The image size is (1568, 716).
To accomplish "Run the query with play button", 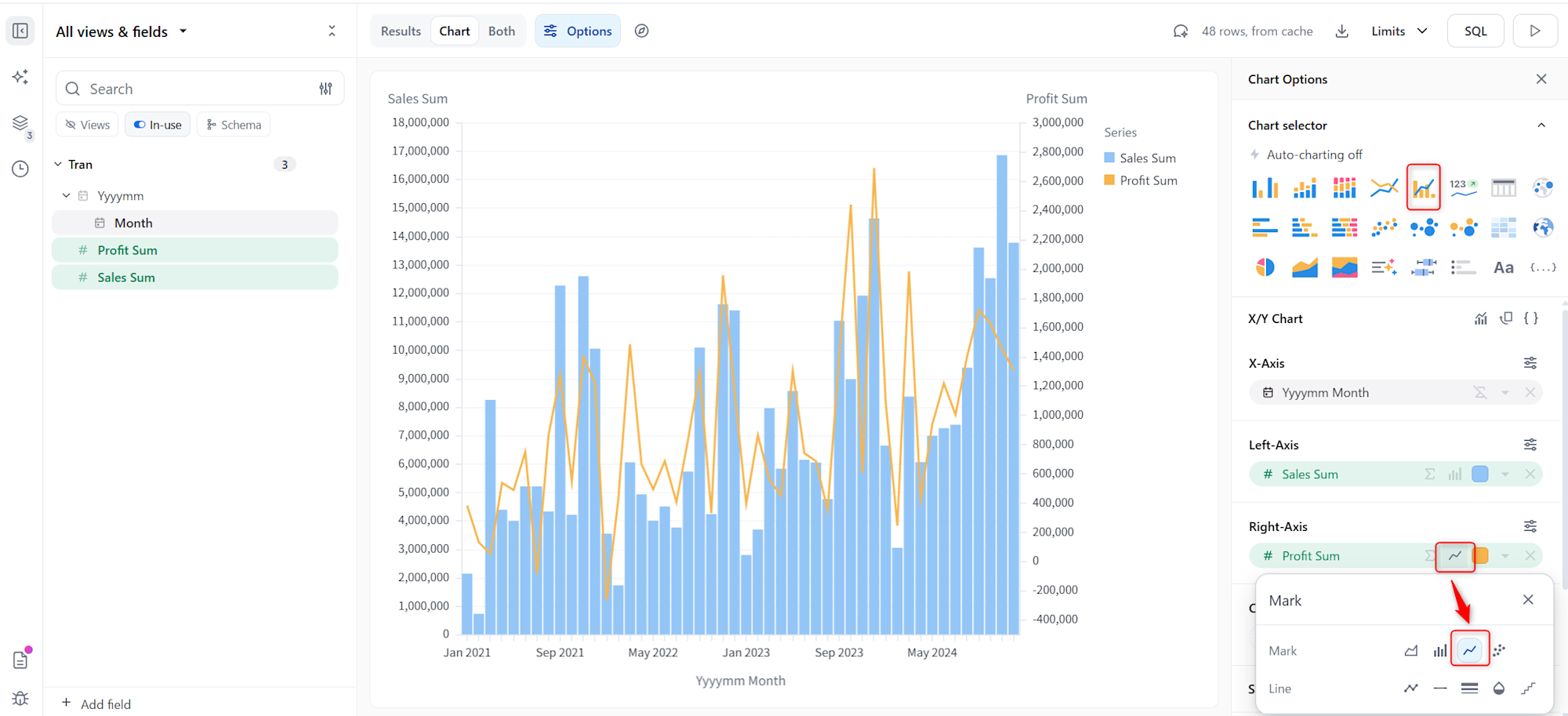I will click(1534, 31).
